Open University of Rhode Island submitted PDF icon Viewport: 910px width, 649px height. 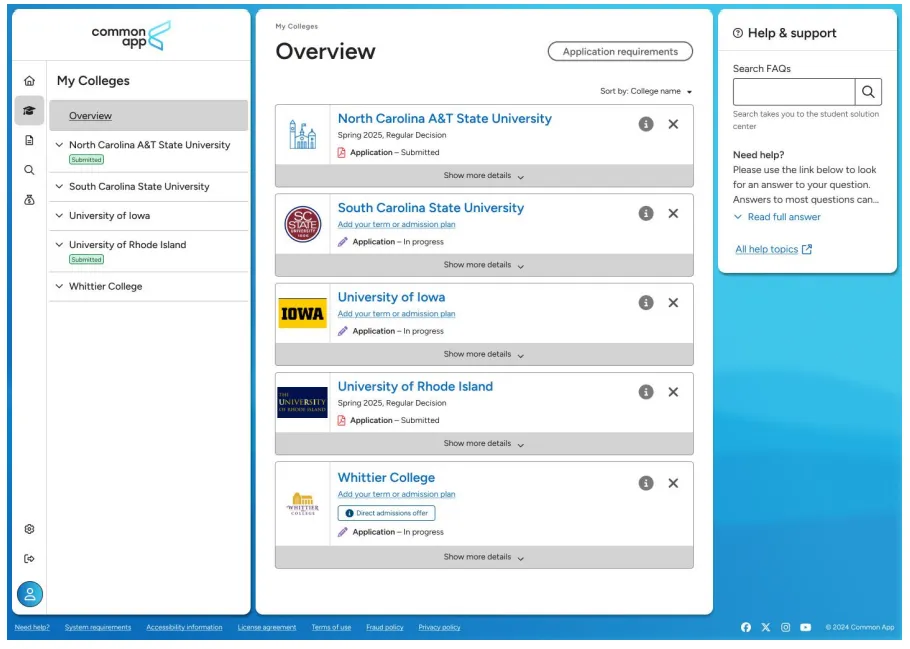coord(341,420)
